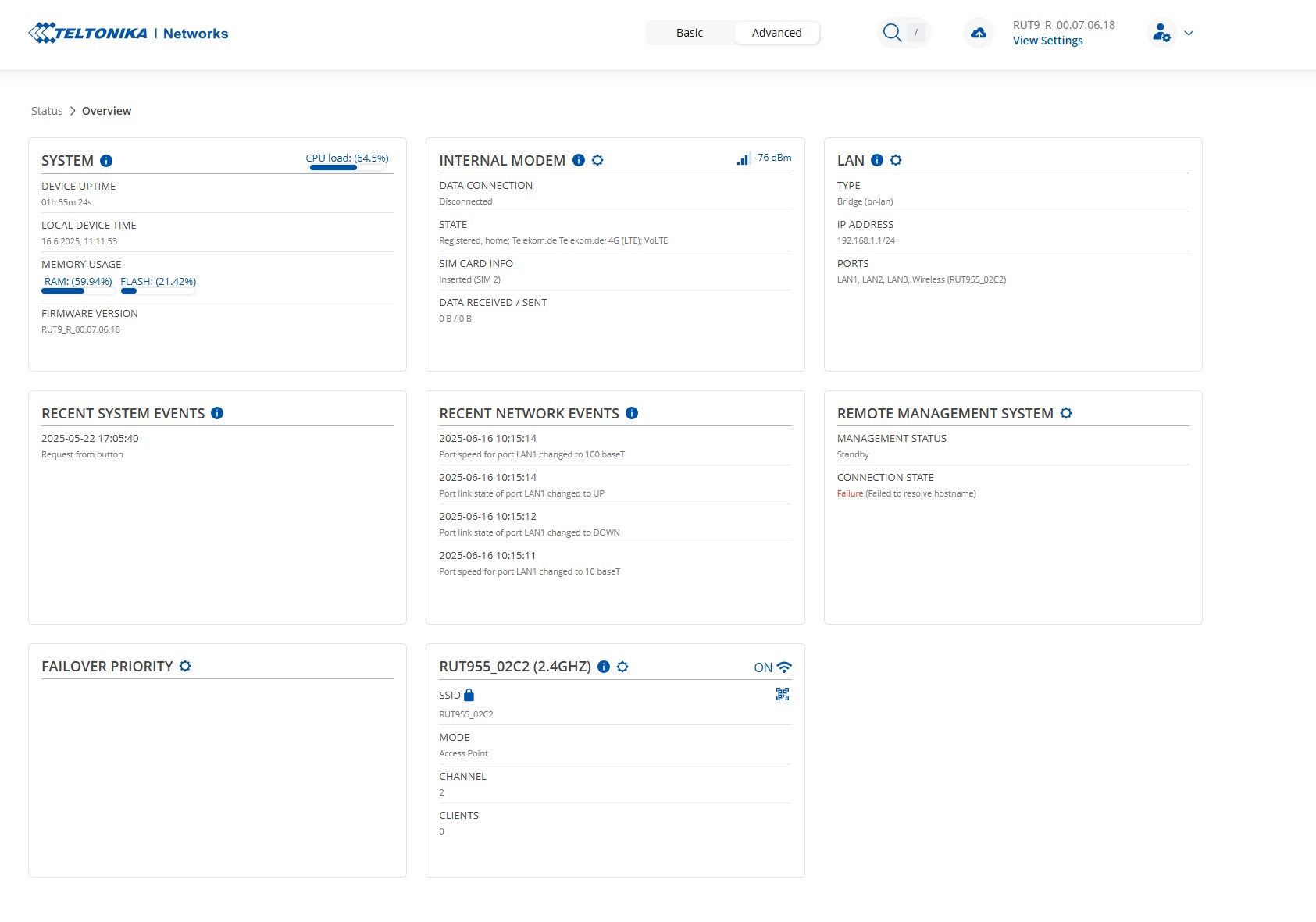Click the RAM usage bar
The width and height of the screenshot is (1316, 922).
[x=78, y=290]
